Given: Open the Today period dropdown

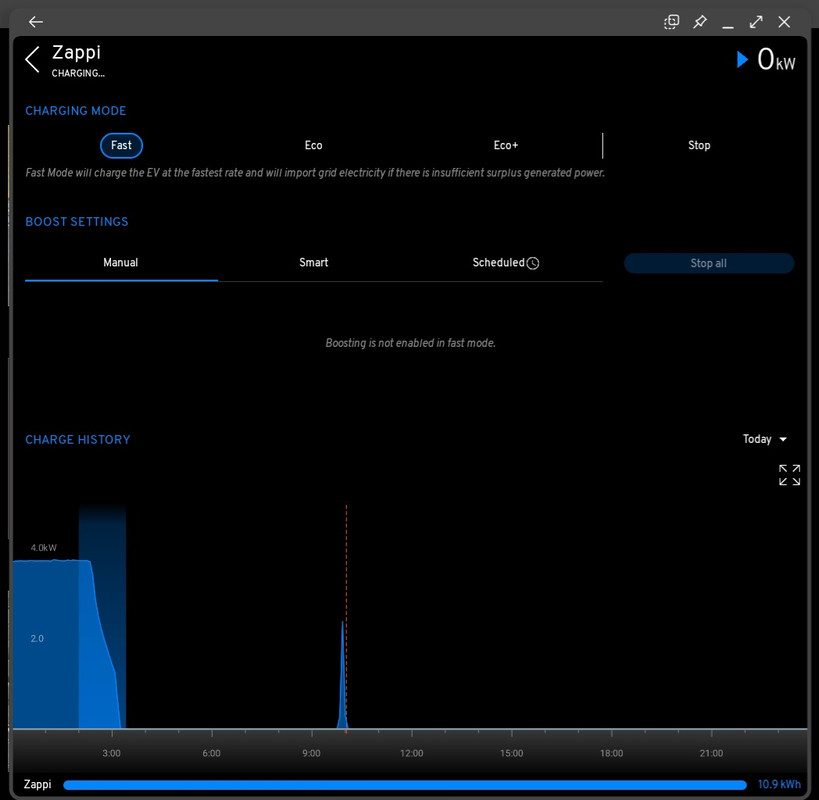Looking at the screenshot, I should 765,439.
